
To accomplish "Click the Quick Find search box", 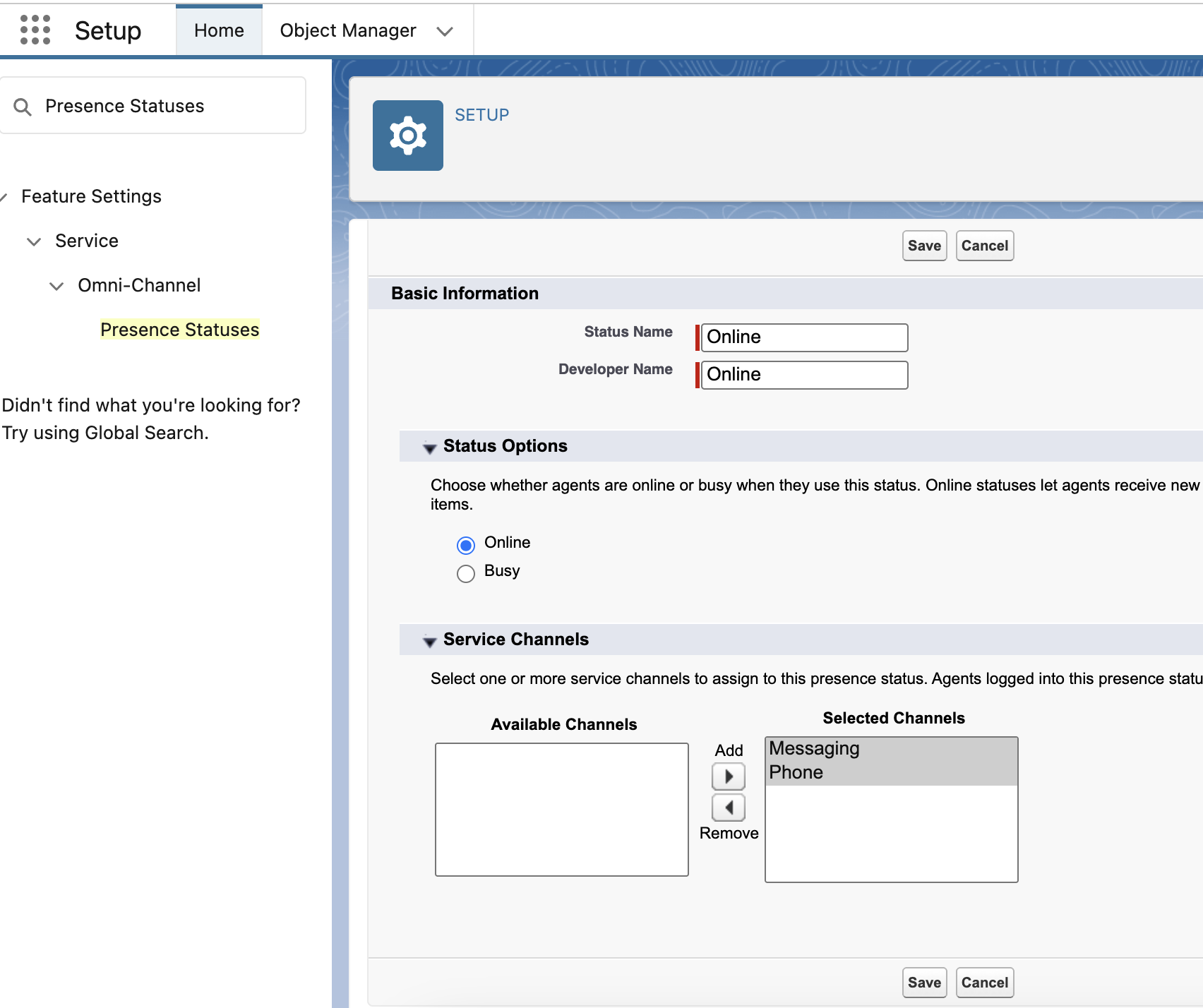I will 152,106.
